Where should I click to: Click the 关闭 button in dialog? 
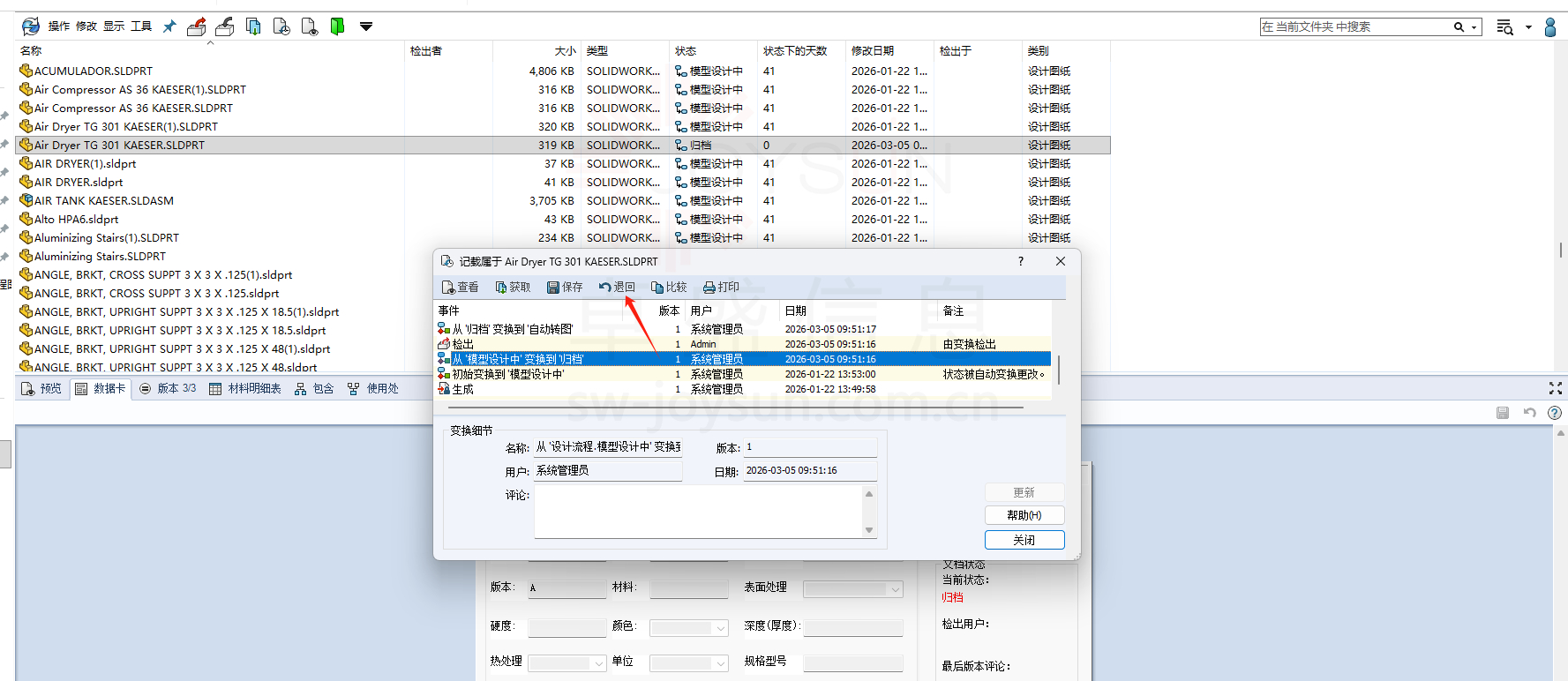click(1024, 540)
